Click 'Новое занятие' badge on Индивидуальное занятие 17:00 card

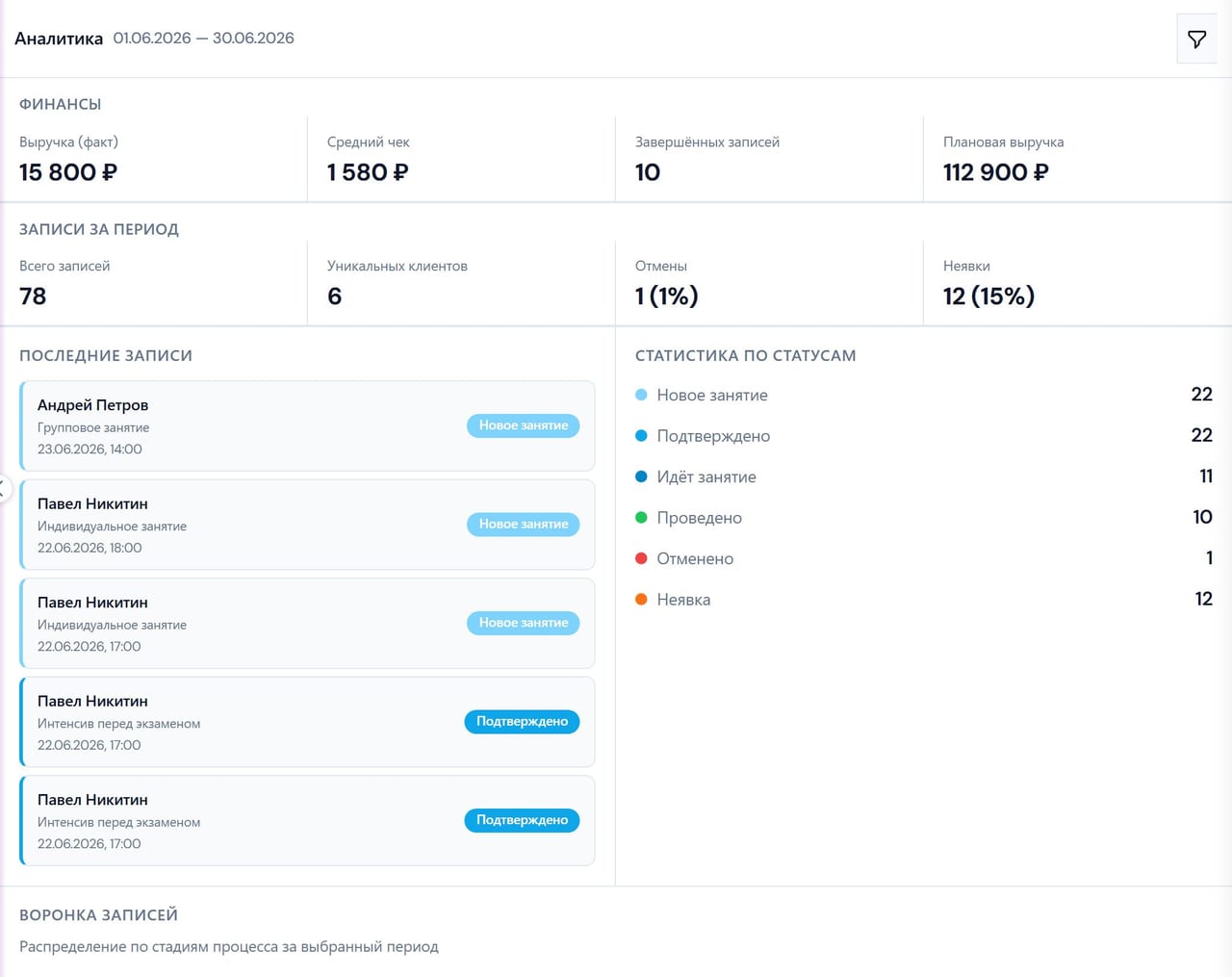[x=523, y=623]
